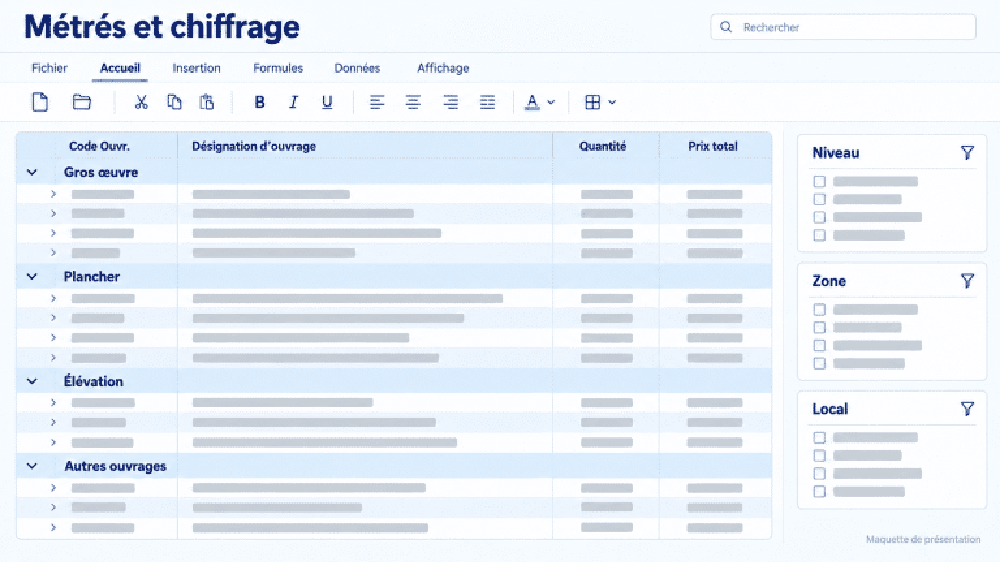Check the last Niveau checkbox
This screenshot has width=1000, height=562.
[820, 235]
